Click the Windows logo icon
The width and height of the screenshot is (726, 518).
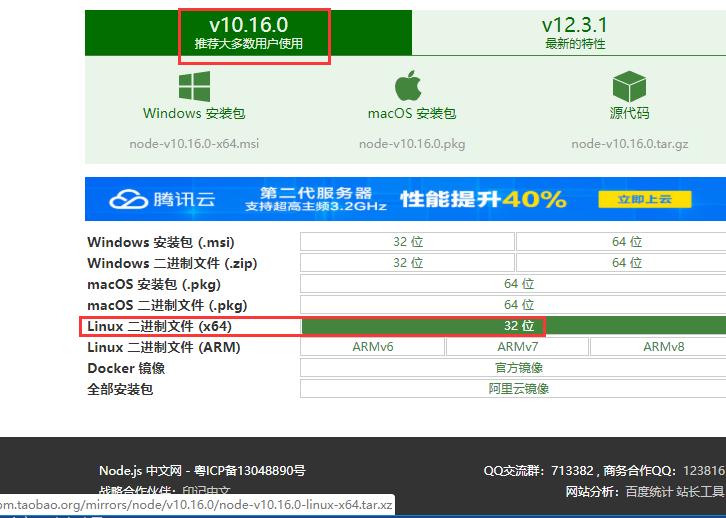point(194,86)
